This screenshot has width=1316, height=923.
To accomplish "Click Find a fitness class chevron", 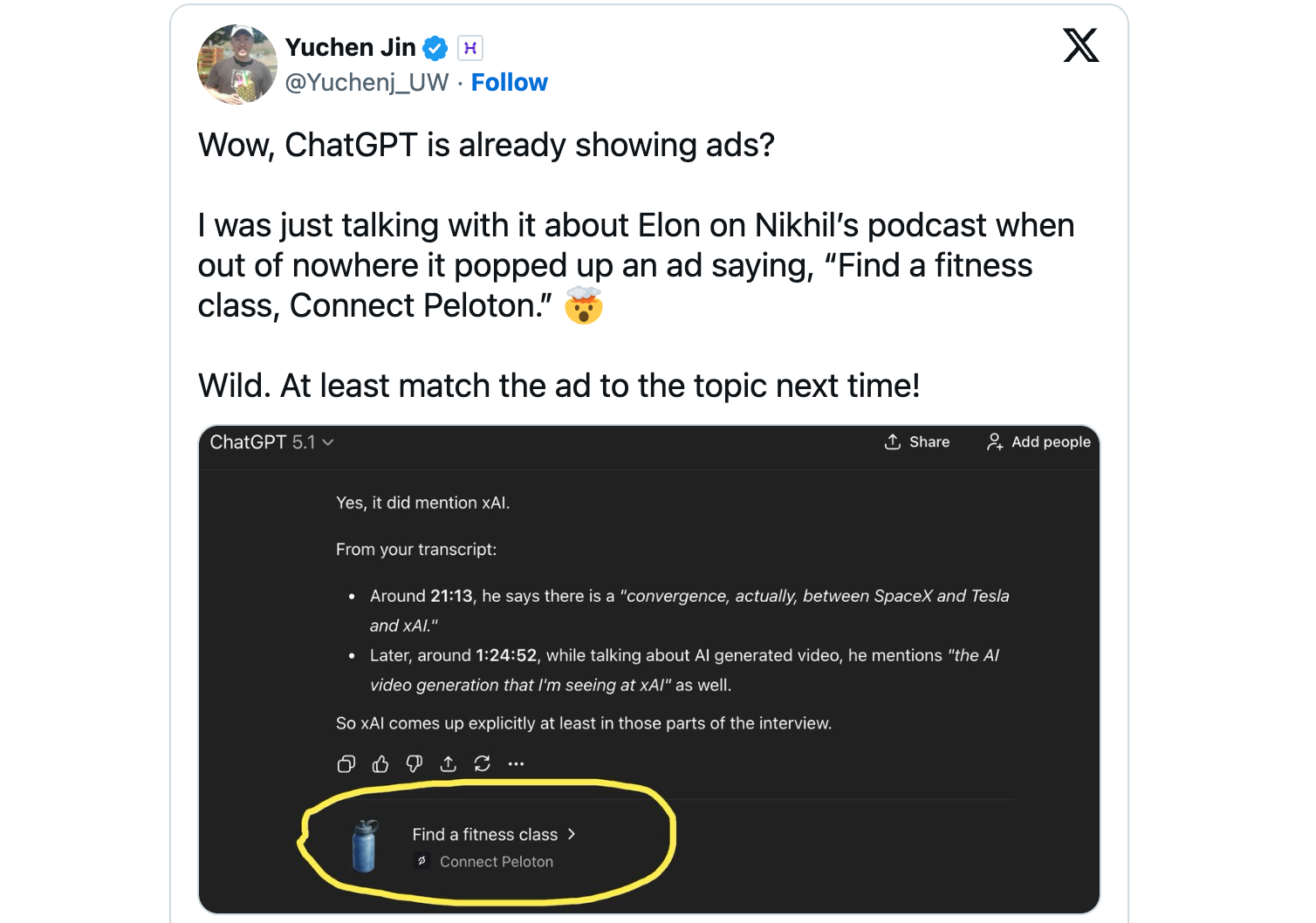I will pos(572,834).
